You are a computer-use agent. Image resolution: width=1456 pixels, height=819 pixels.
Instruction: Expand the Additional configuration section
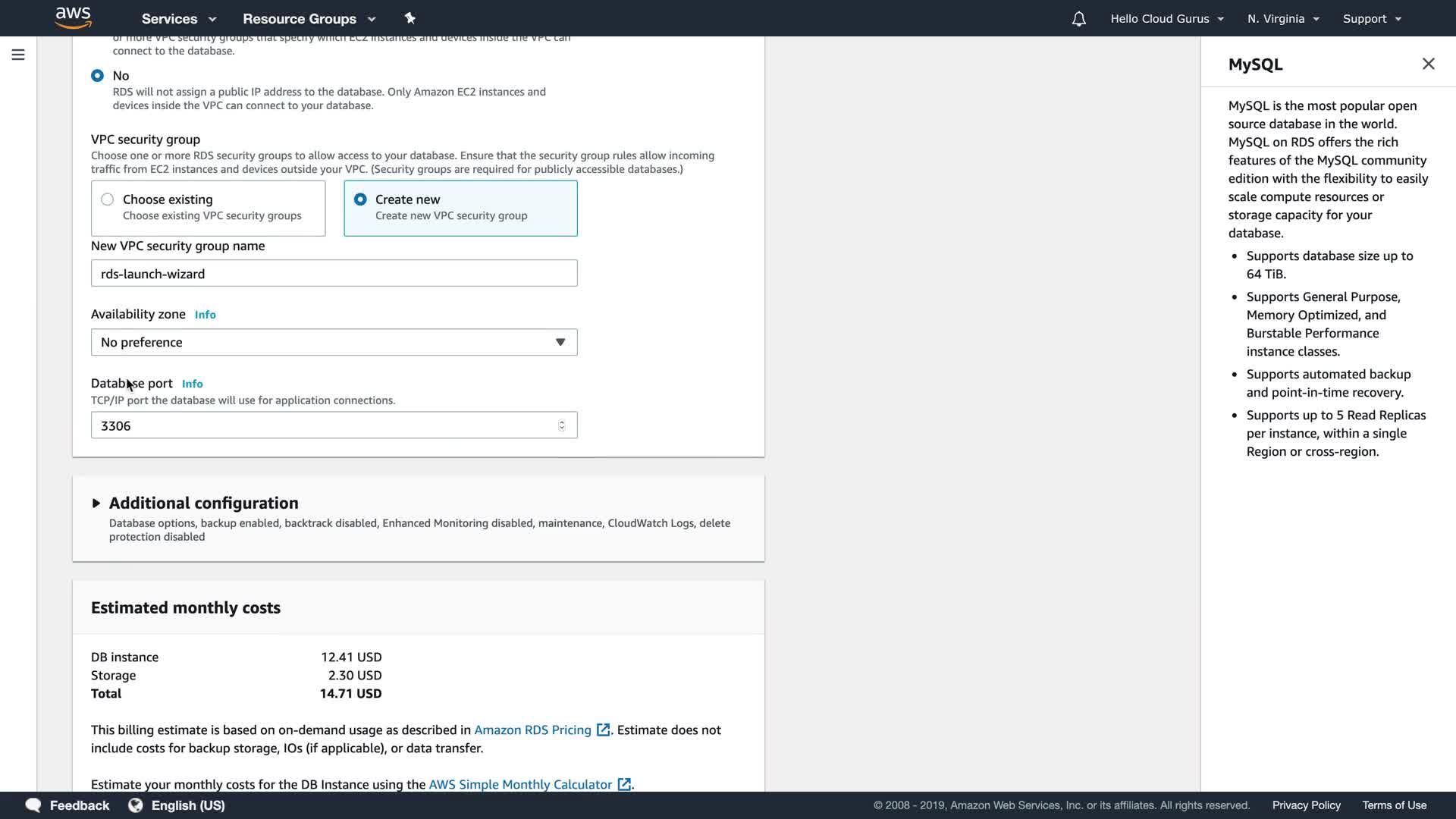tap(96, 503)
